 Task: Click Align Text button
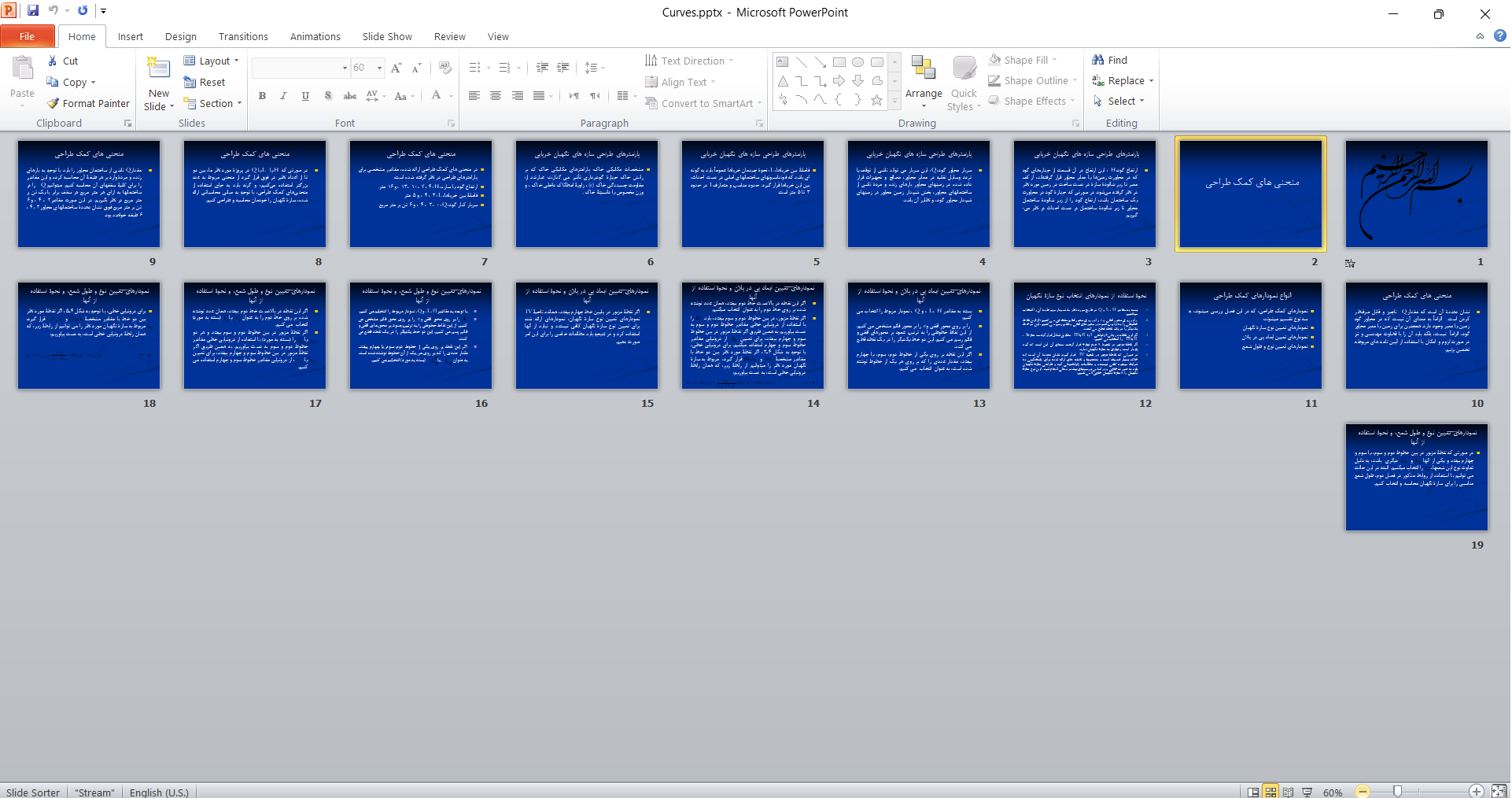point(680,82)
